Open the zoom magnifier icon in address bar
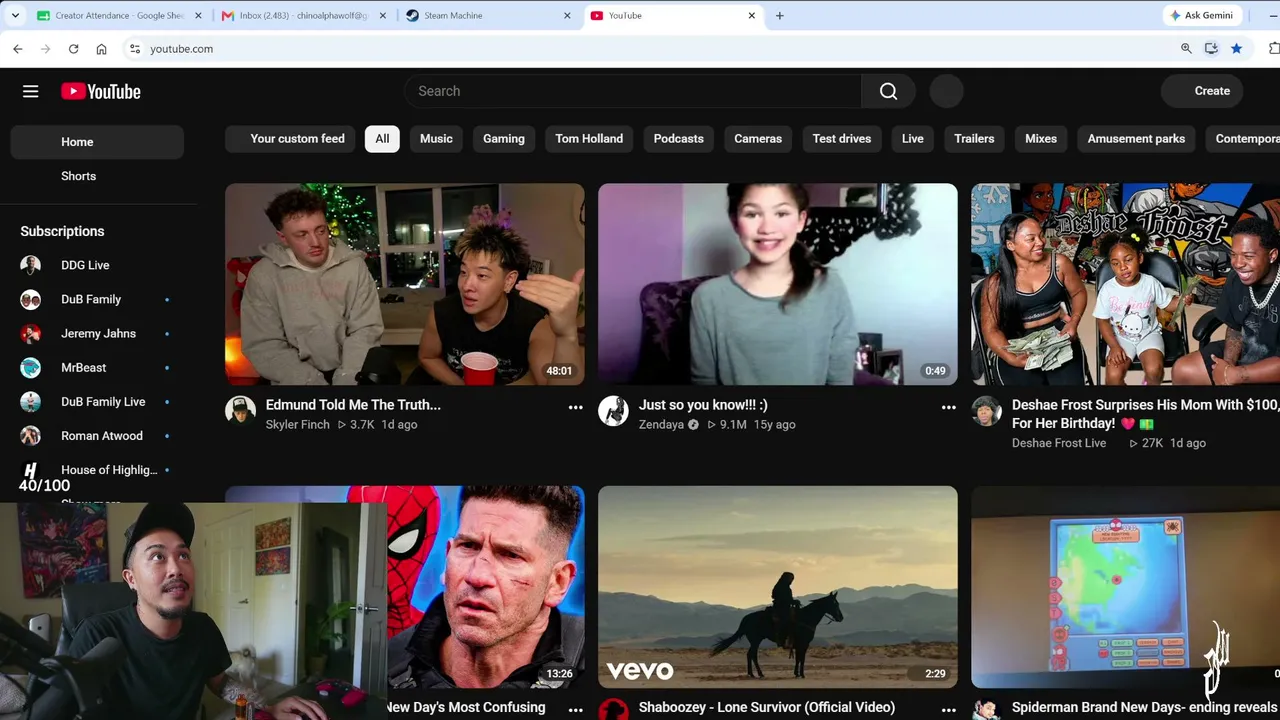 point(1186,48)
